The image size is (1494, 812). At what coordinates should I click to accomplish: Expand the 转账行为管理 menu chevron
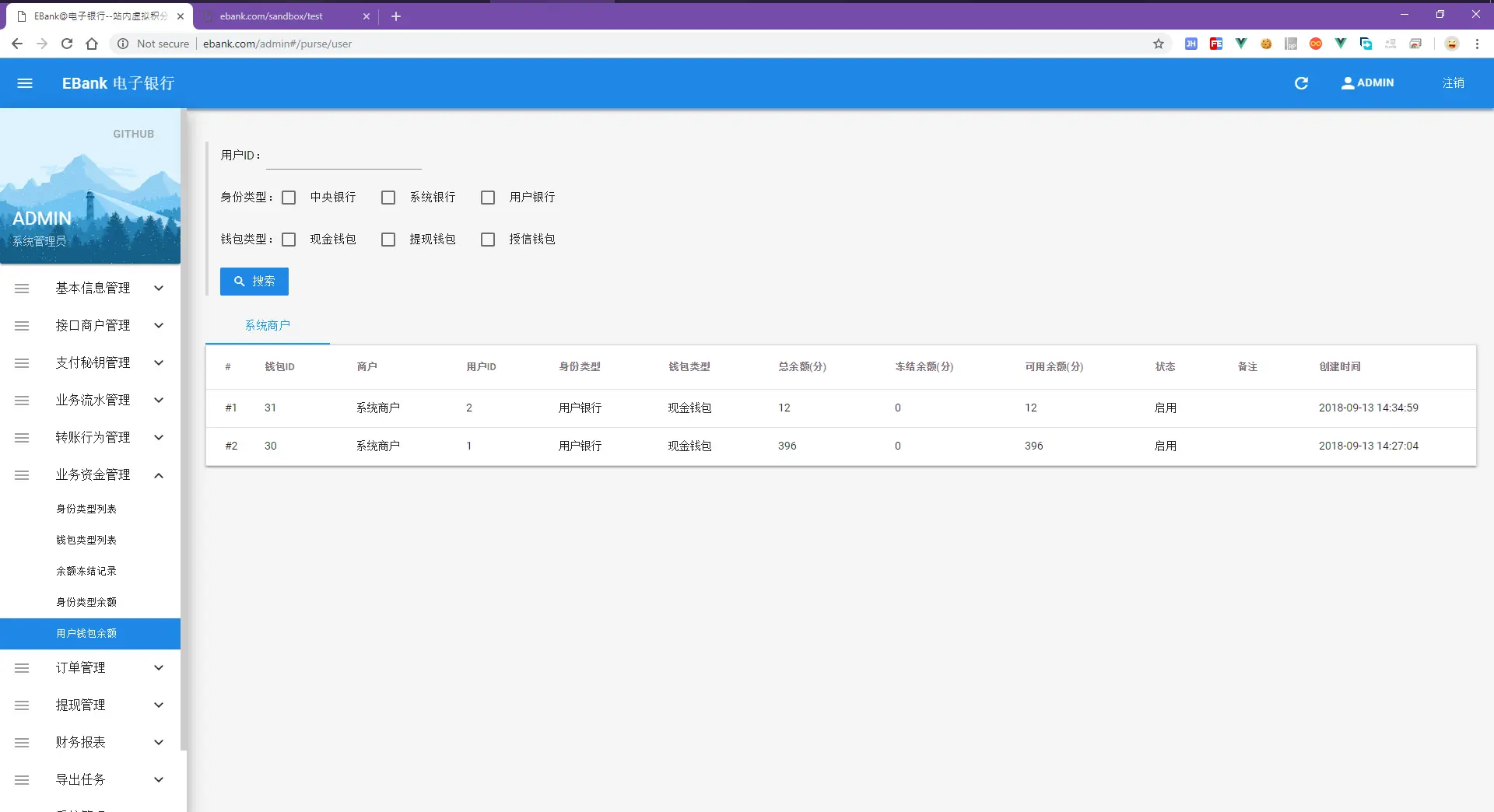point(159,438)
